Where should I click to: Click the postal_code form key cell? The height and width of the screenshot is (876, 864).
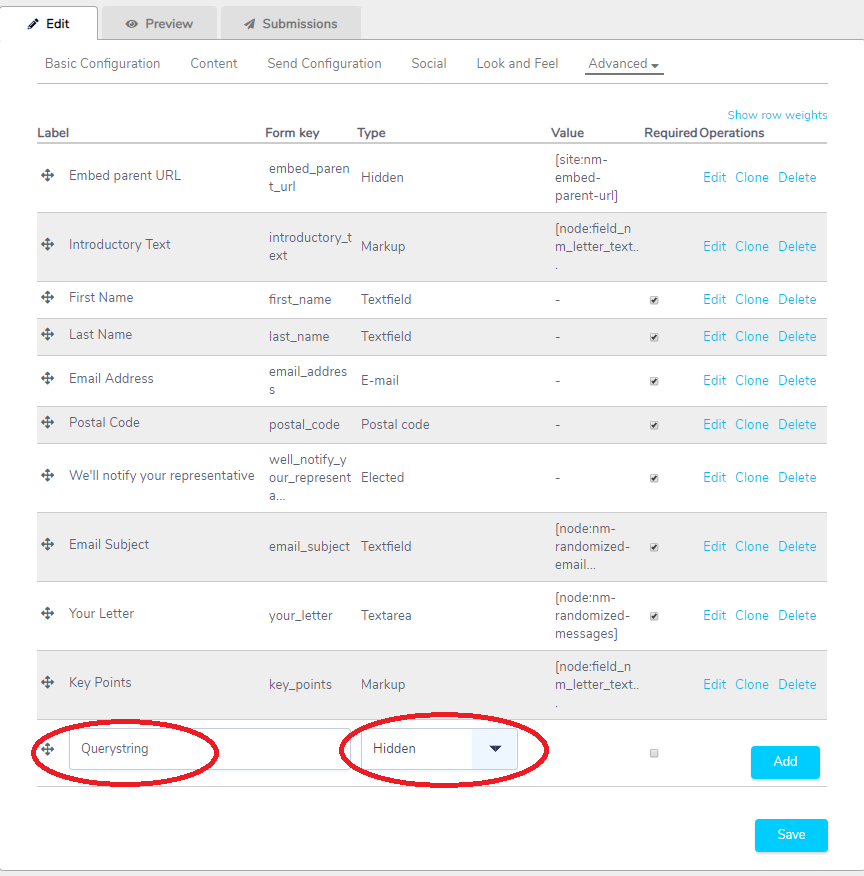[304, 425]
